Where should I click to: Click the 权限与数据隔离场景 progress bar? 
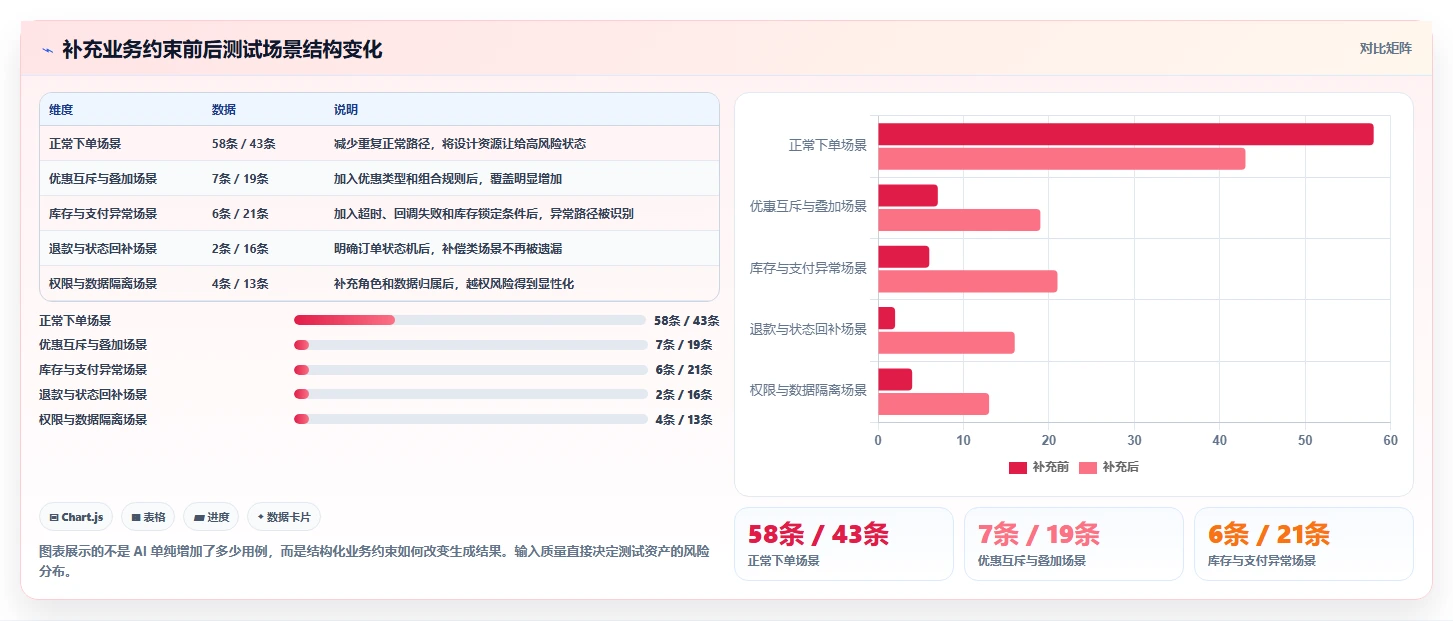[x=470, y=419]
